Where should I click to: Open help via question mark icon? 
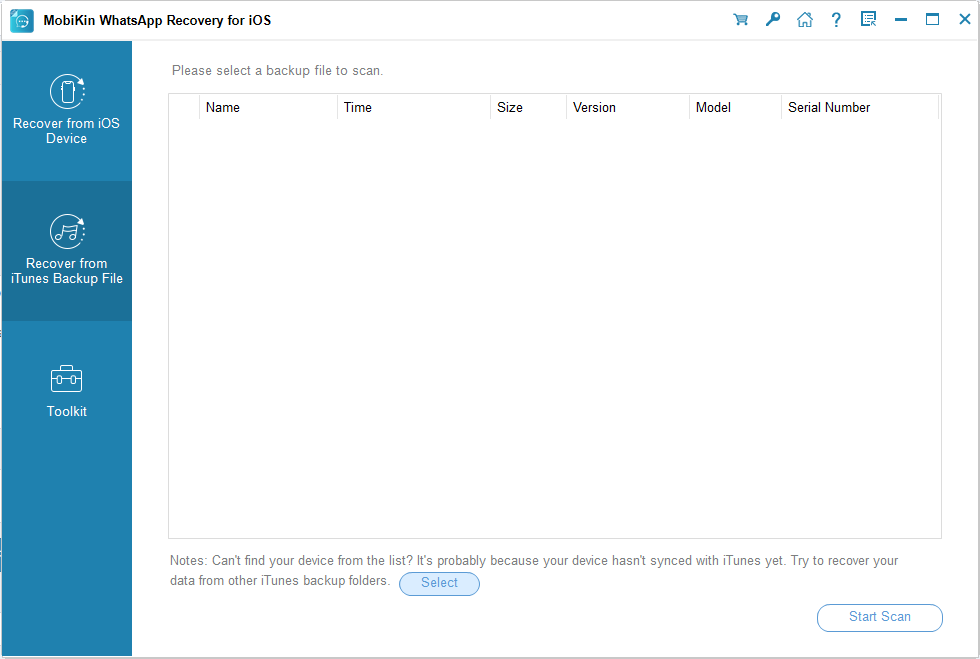click(x=836, y=20)
